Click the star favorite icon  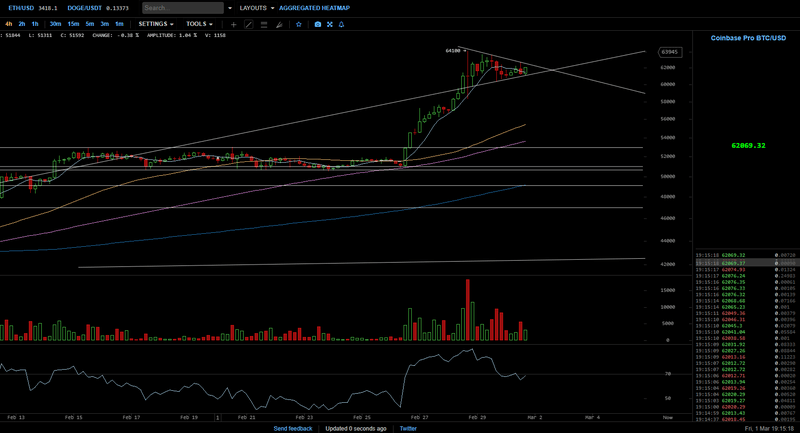(x=298, y=24)
